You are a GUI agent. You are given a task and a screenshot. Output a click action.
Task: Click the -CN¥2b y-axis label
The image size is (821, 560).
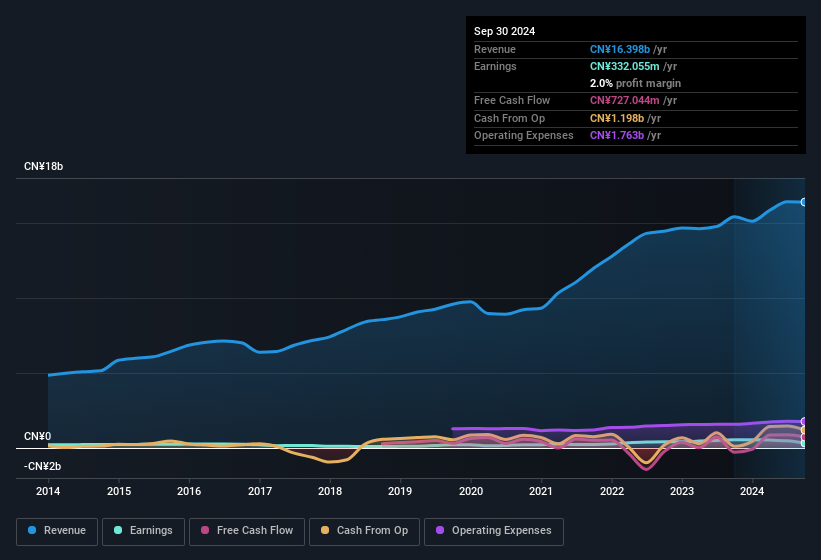pyautogui.click(x=42, y=466)
